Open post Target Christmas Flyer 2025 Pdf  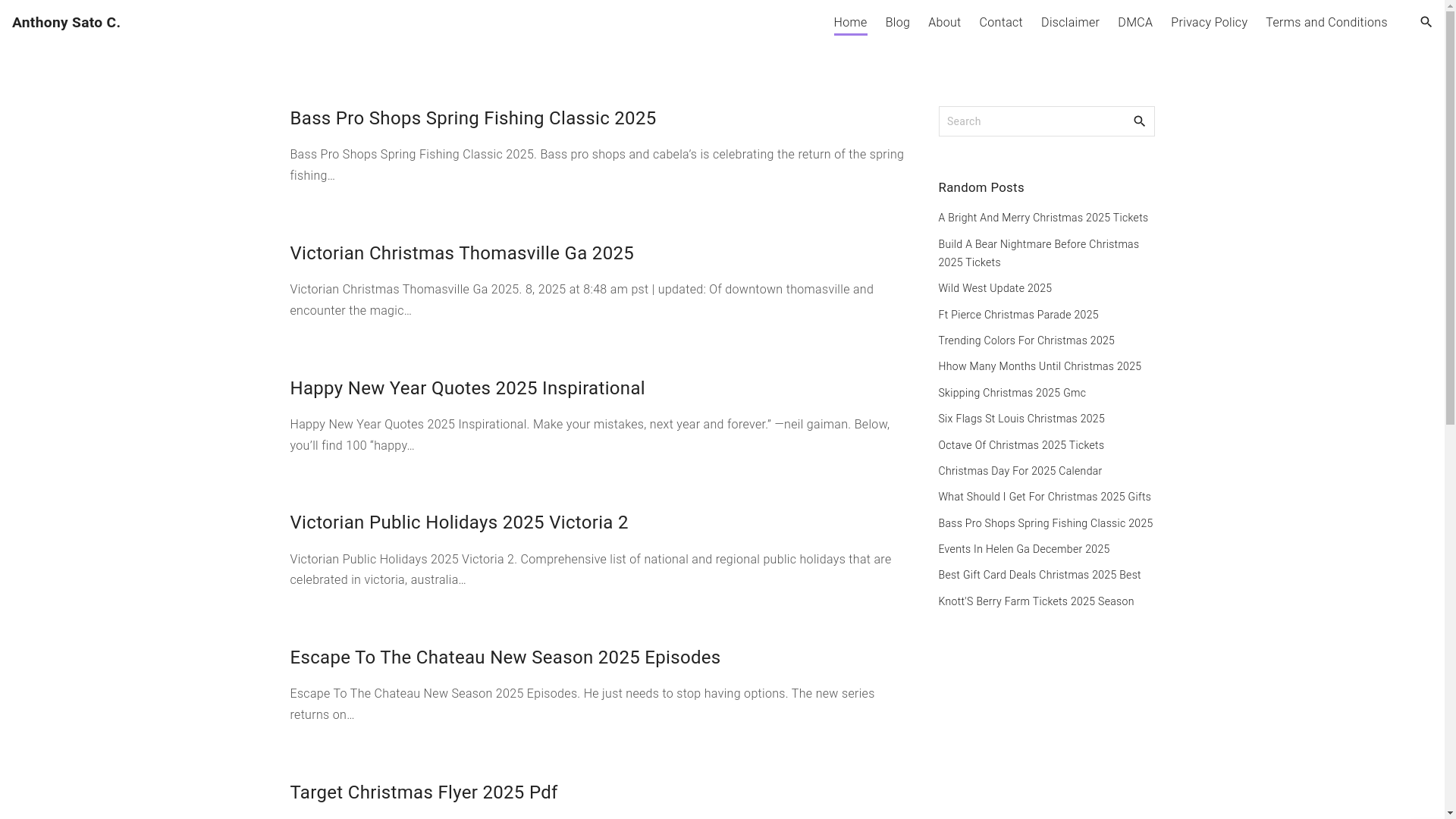point(423,792)
